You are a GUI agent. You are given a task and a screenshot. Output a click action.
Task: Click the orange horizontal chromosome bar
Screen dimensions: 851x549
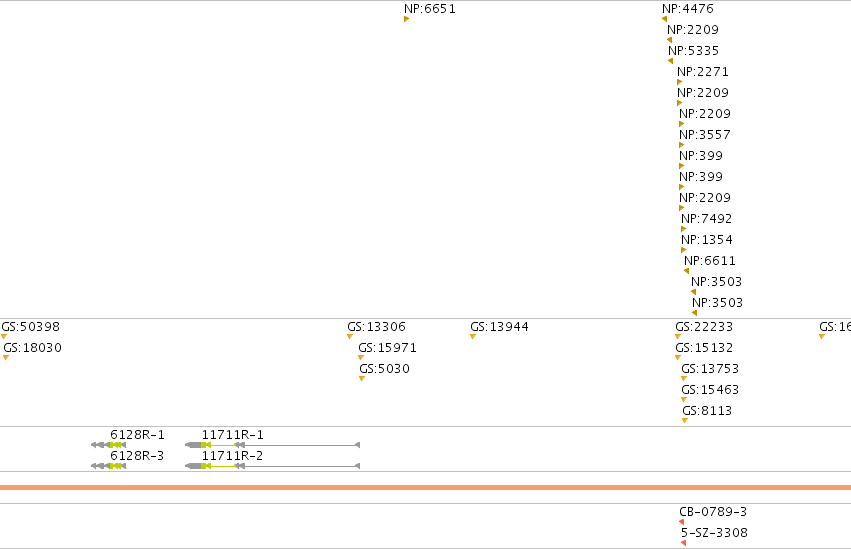coord(426,488)
